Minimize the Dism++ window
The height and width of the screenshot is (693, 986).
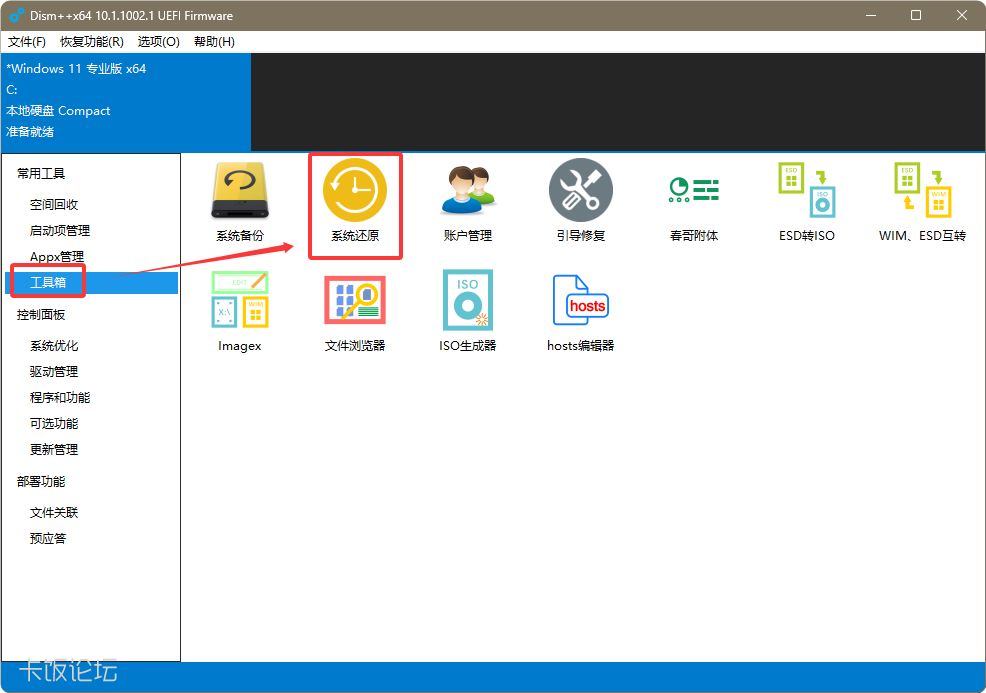click(x=871, y=15)
